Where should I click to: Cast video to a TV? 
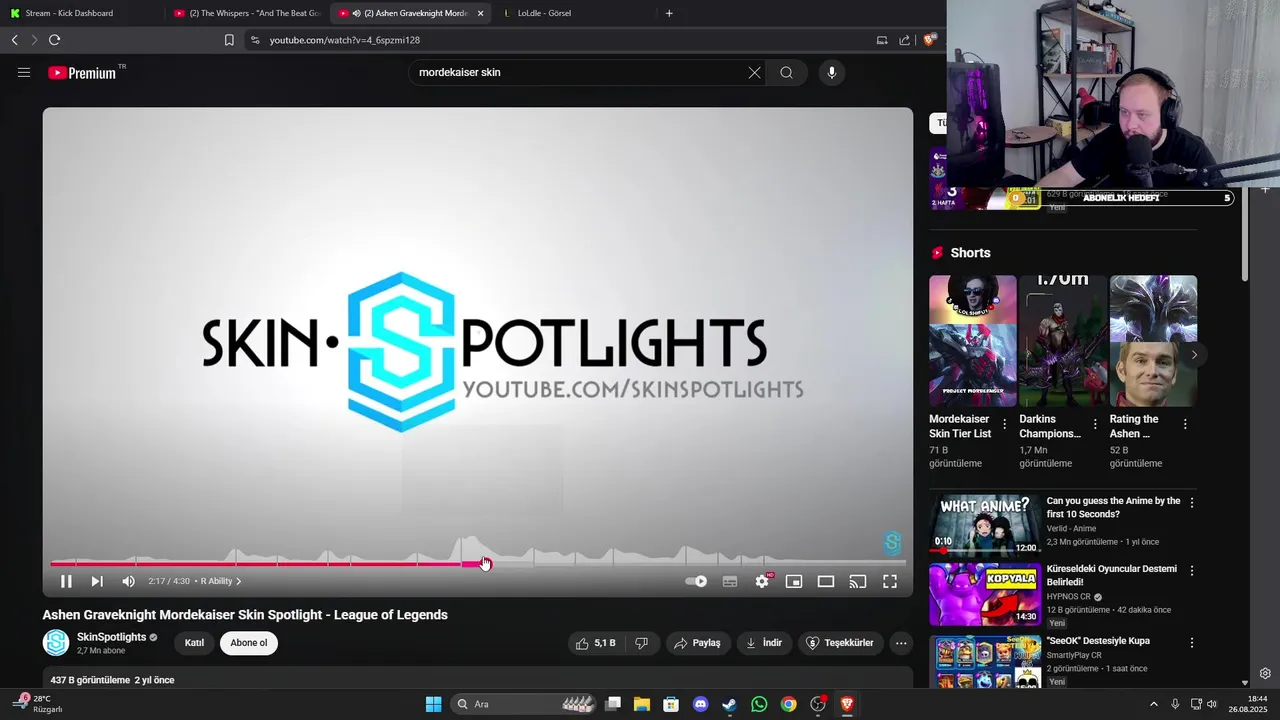coord(858,581)
